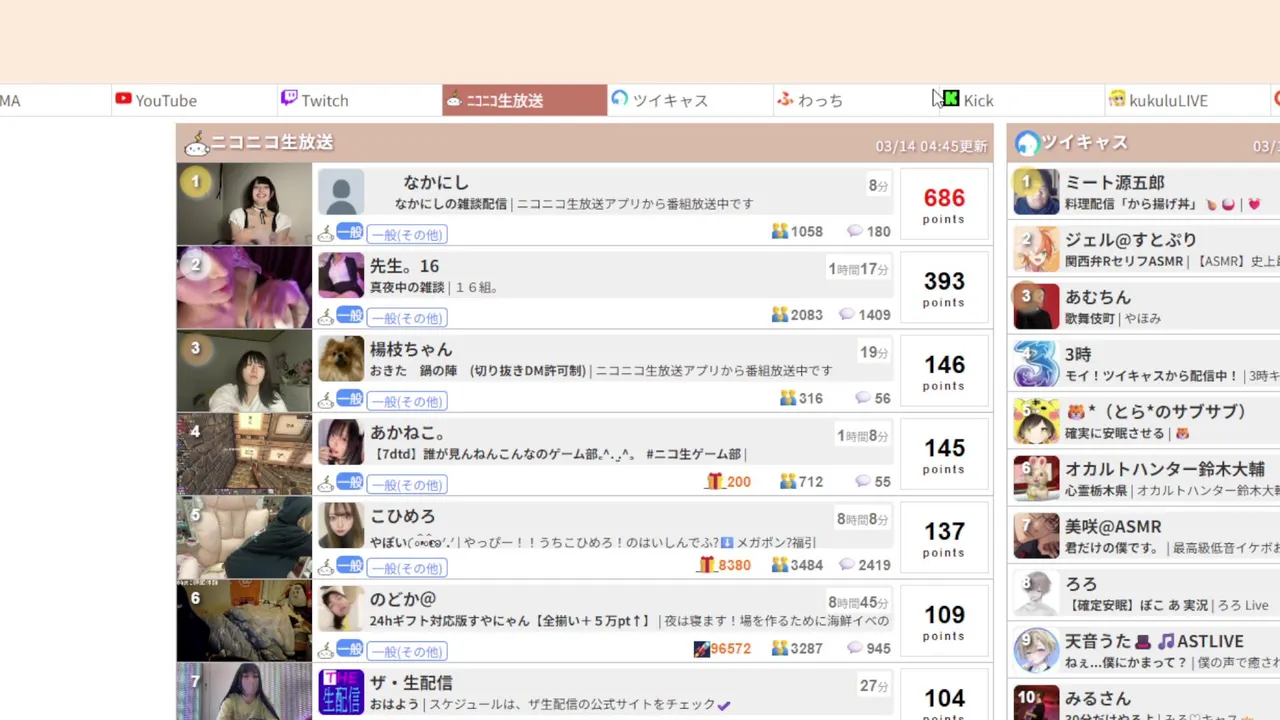This screenshot has height=720, width=1280.
Task: Click こひめろ avatar icon
Action: pos(341,525)
